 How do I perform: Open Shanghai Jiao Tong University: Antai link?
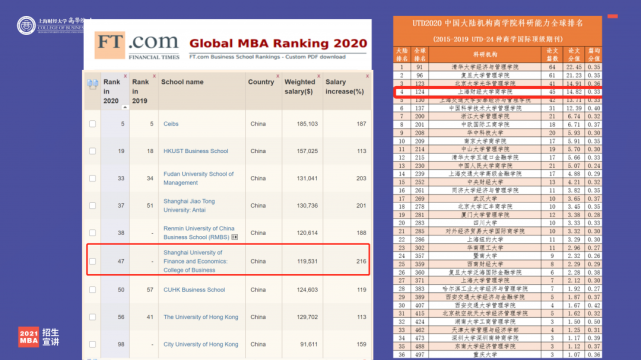pos(189,206)
